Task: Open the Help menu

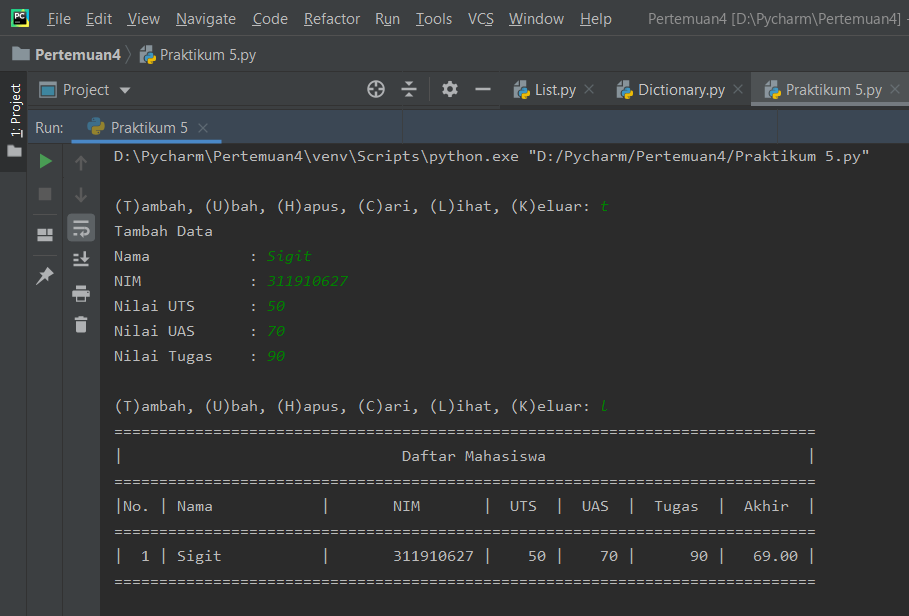Action: pyautogui.click(x=596, y=19)
